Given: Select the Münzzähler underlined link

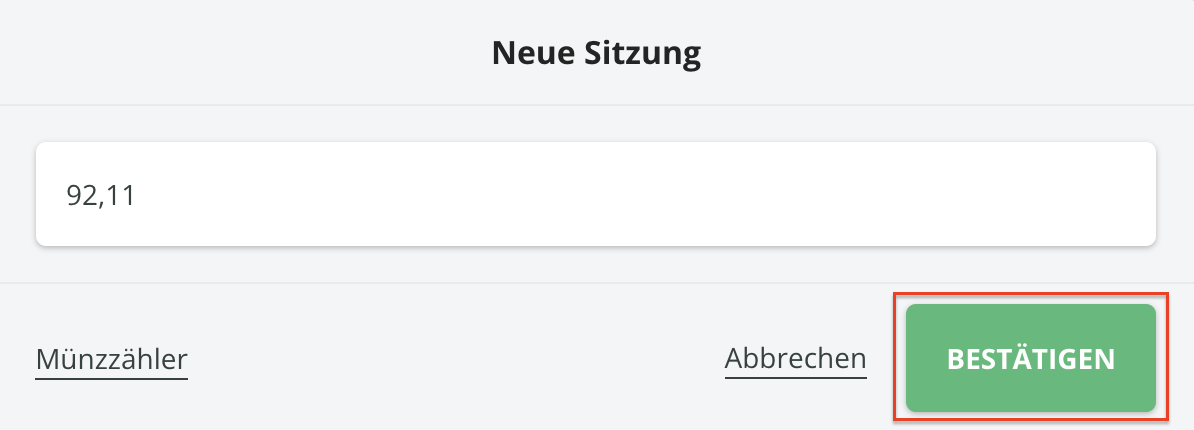Looking at the screenshot, I should [112, 359].
